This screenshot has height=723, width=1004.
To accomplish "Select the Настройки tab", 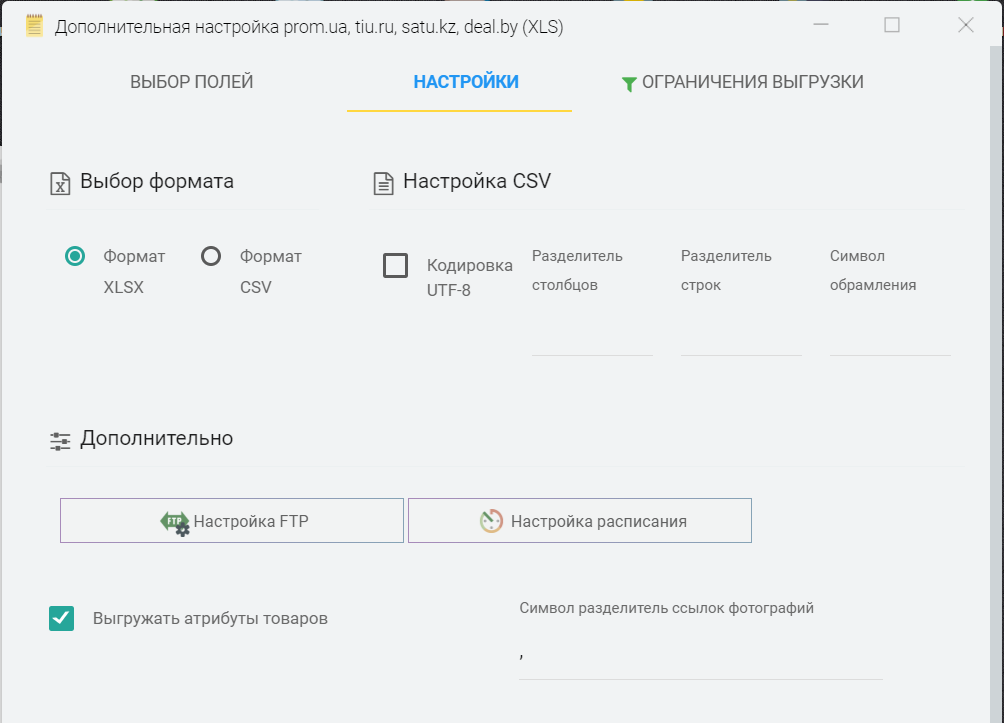I will [x=466, y=82].
